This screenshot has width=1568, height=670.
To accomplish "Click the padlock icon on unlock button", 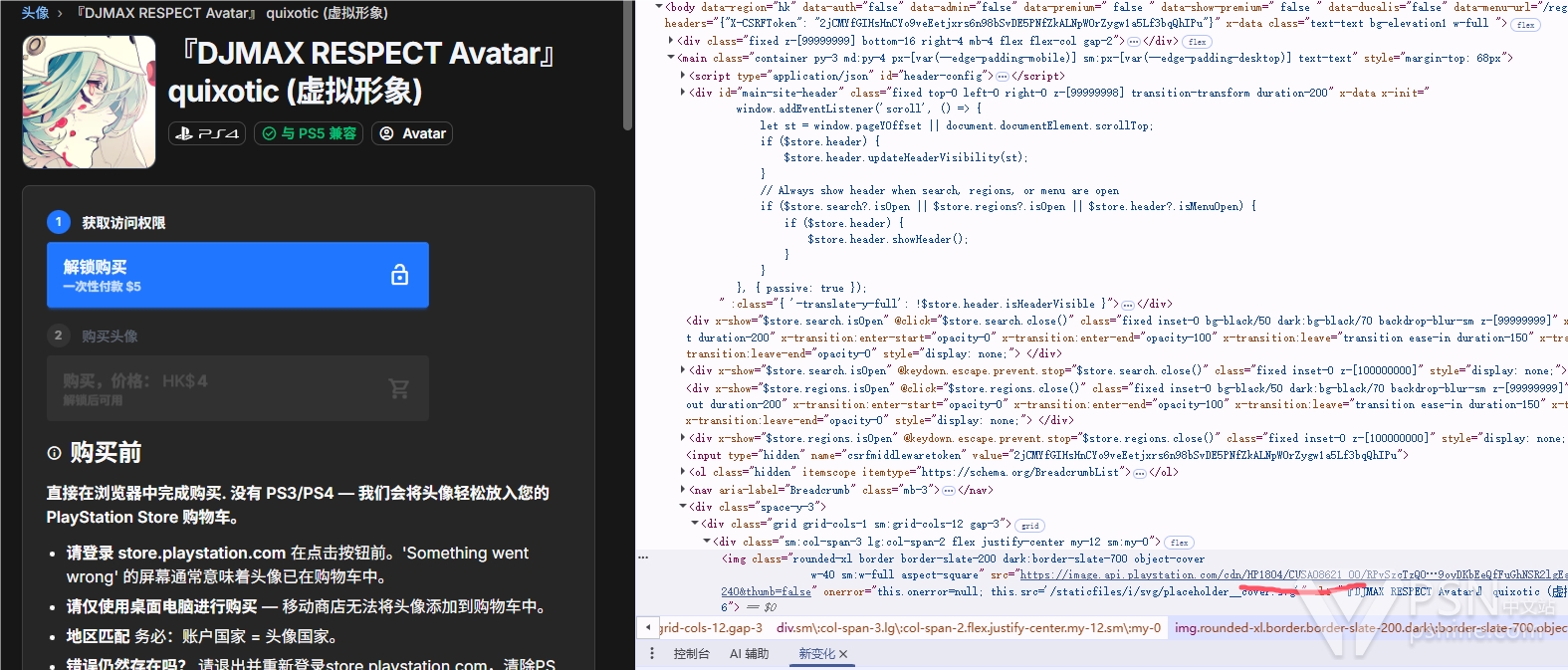I will tap(399, 275).
